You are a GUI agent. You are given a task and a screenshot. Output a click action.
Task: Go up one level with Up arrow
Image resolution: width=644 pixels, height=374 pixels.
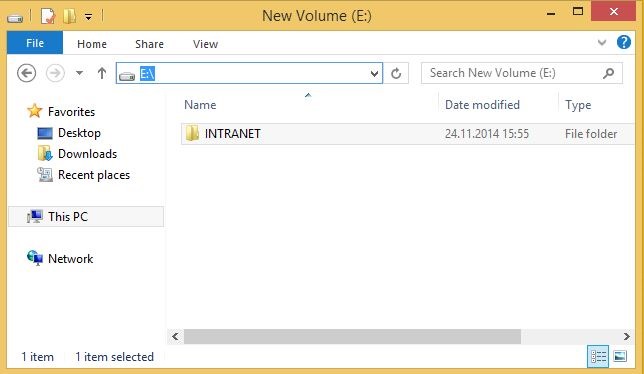102,73
